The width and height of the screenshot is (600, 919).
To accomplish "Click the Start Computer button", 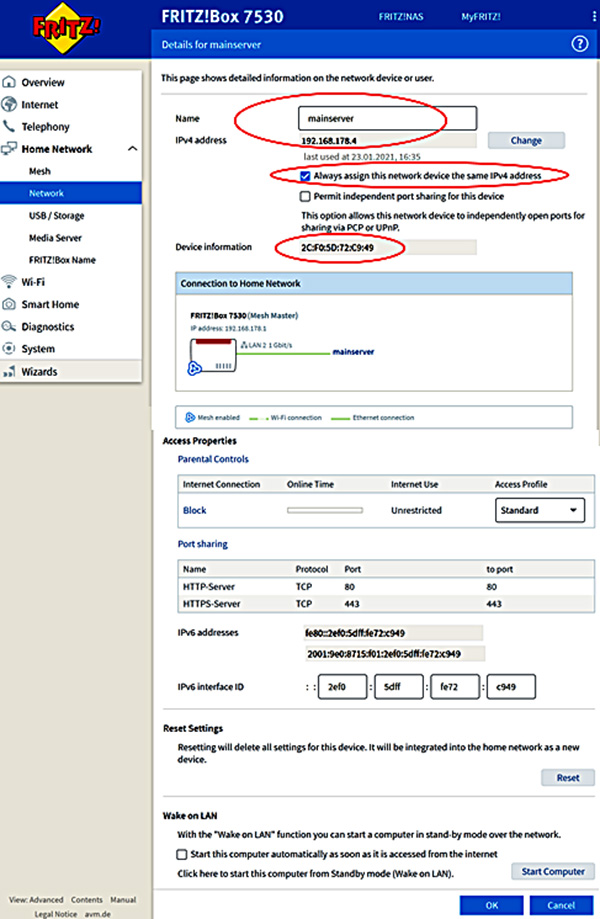I will point(553,871).
